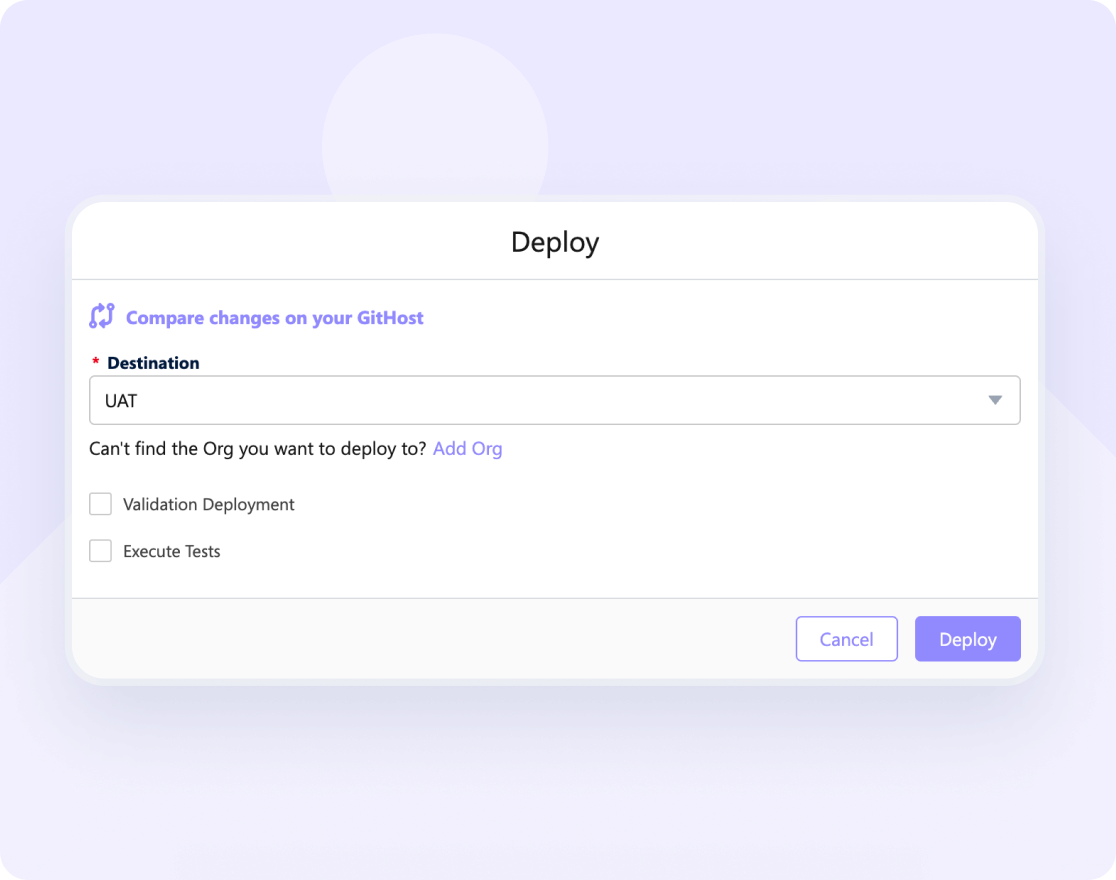Screen dimensions: 1116x880
Task: Cancel the deployment dialog
Action: (x=846, y=639)
